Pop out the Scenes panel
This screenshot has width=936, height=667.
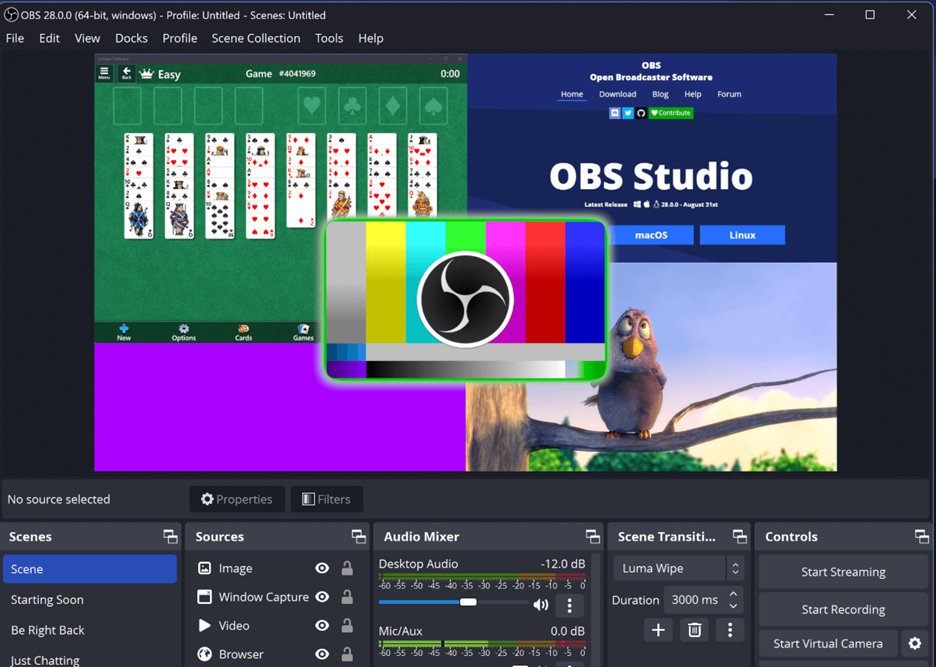(x=170, y=536)
